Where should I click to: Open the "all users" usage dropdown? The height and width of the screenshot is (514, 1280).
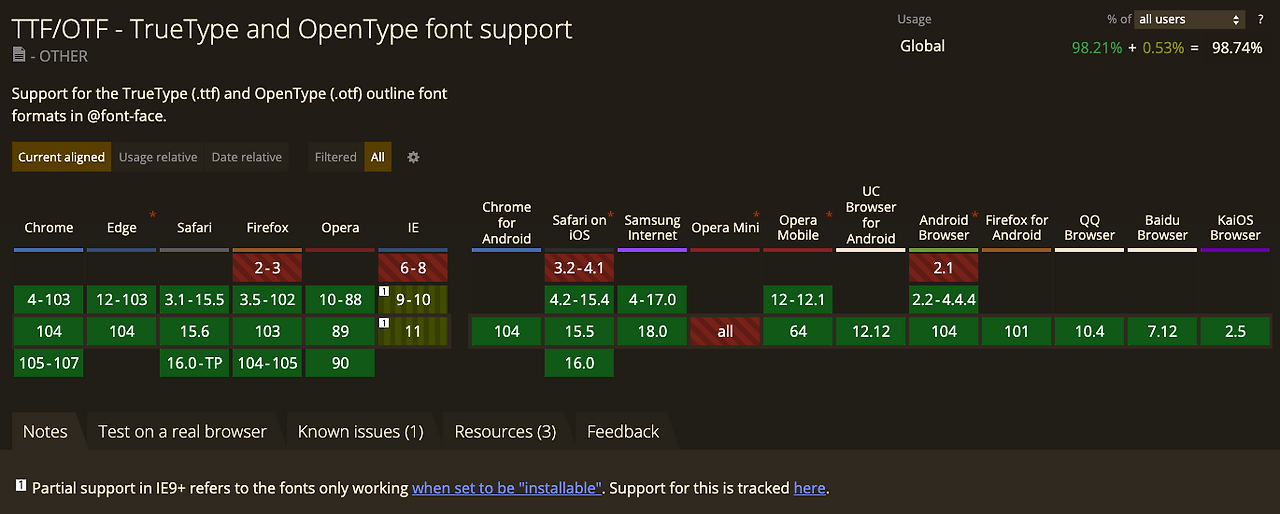click(1189, 19)
